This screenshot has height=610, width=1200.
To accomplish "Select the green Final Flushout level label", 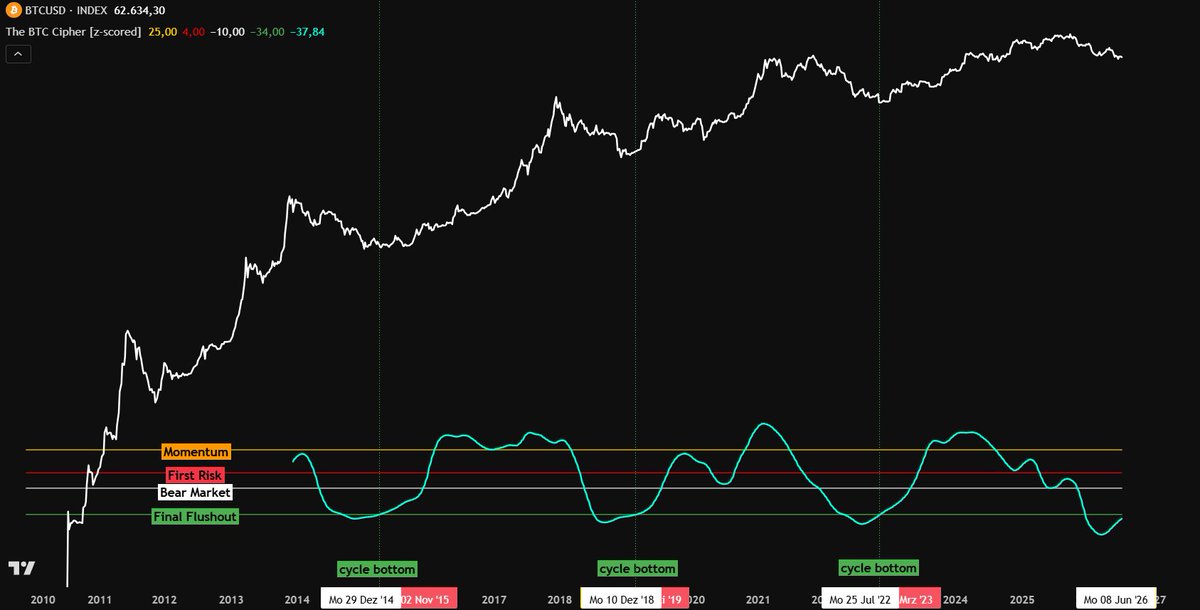I will [195, 517].
